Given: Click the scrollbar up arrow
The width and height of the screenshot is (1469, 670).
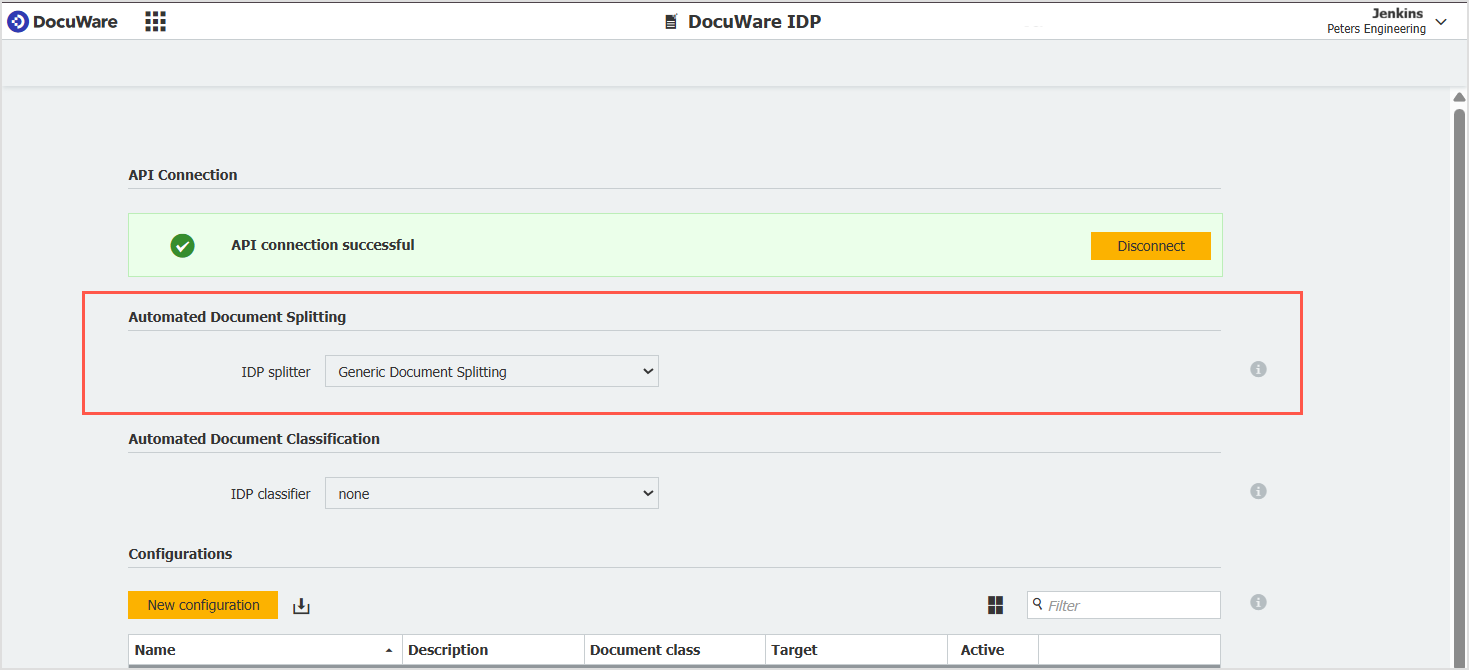Looking at the screenshot, I should 1459,97.
